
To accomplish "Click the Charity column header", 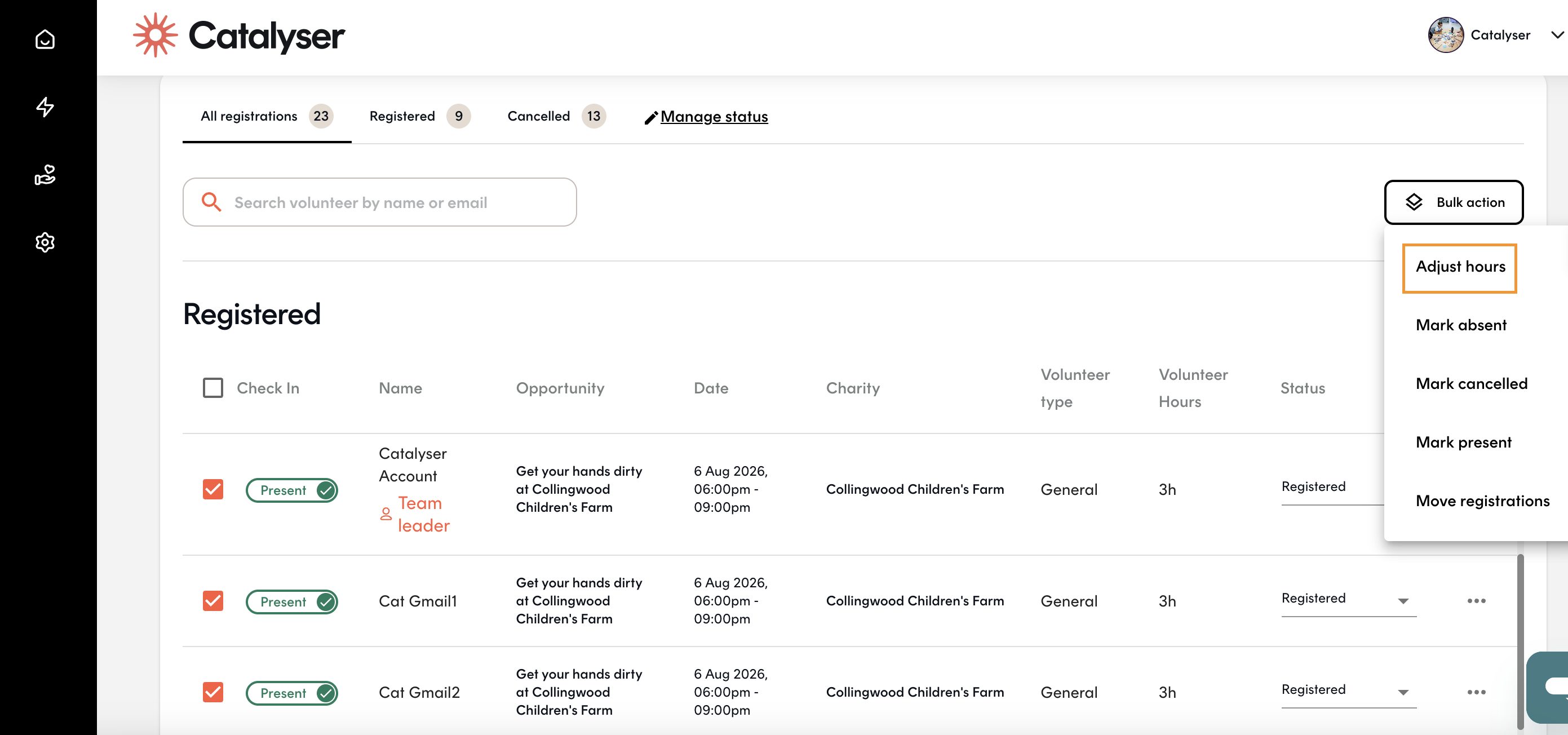I will (853, 388).
